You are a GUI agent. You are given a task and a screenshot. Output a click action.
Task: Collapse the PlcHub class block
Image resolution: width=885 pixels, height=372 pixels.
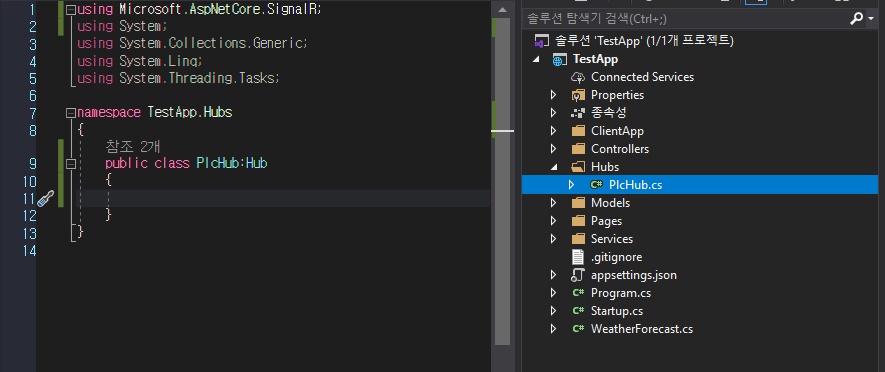click(71, 164)
